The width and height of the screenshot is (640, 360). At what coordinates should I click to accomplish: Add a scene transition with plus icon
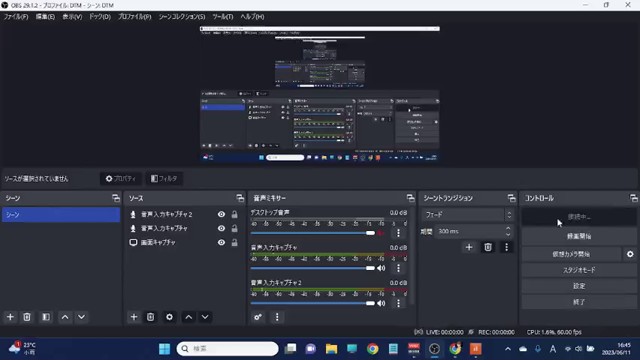[x=469, y=247]
